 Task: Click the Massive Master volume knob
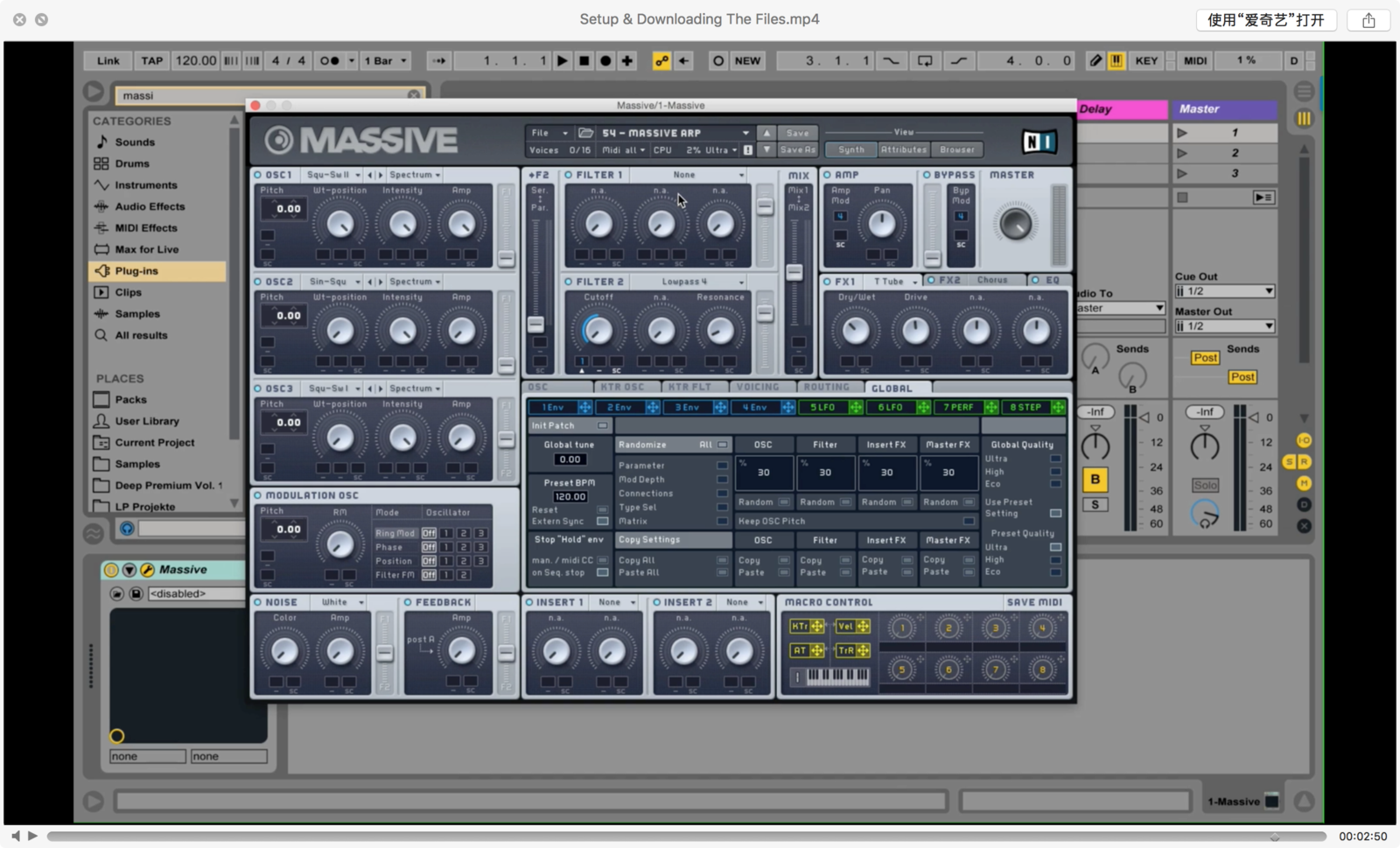click(1015, 224)
